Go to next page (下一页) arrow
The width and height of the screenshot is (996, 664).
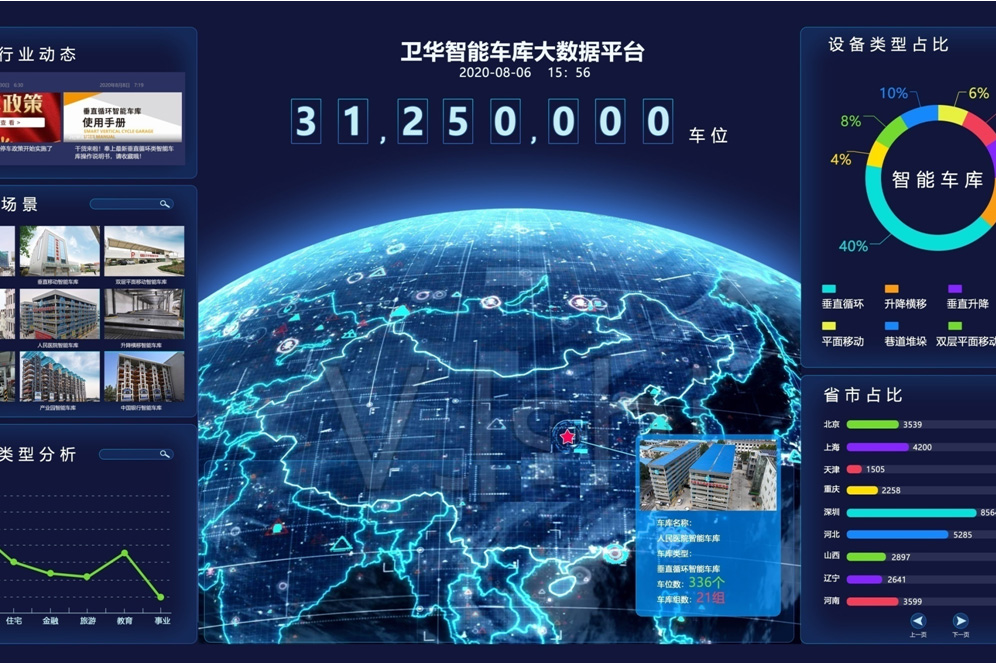960,621
